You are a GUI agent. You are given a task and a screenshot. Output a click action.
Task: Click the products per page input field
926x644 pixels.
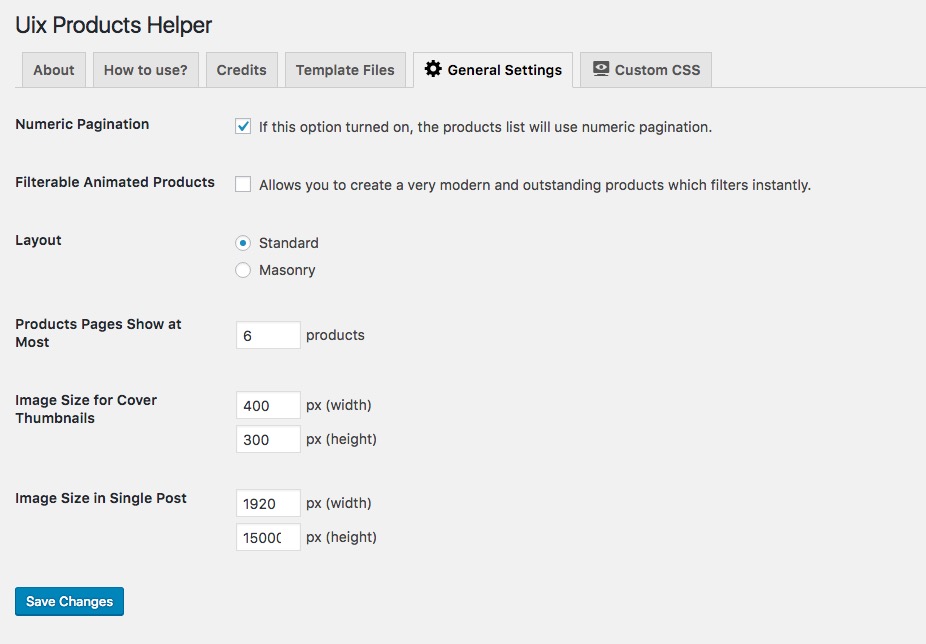point(268,335)
